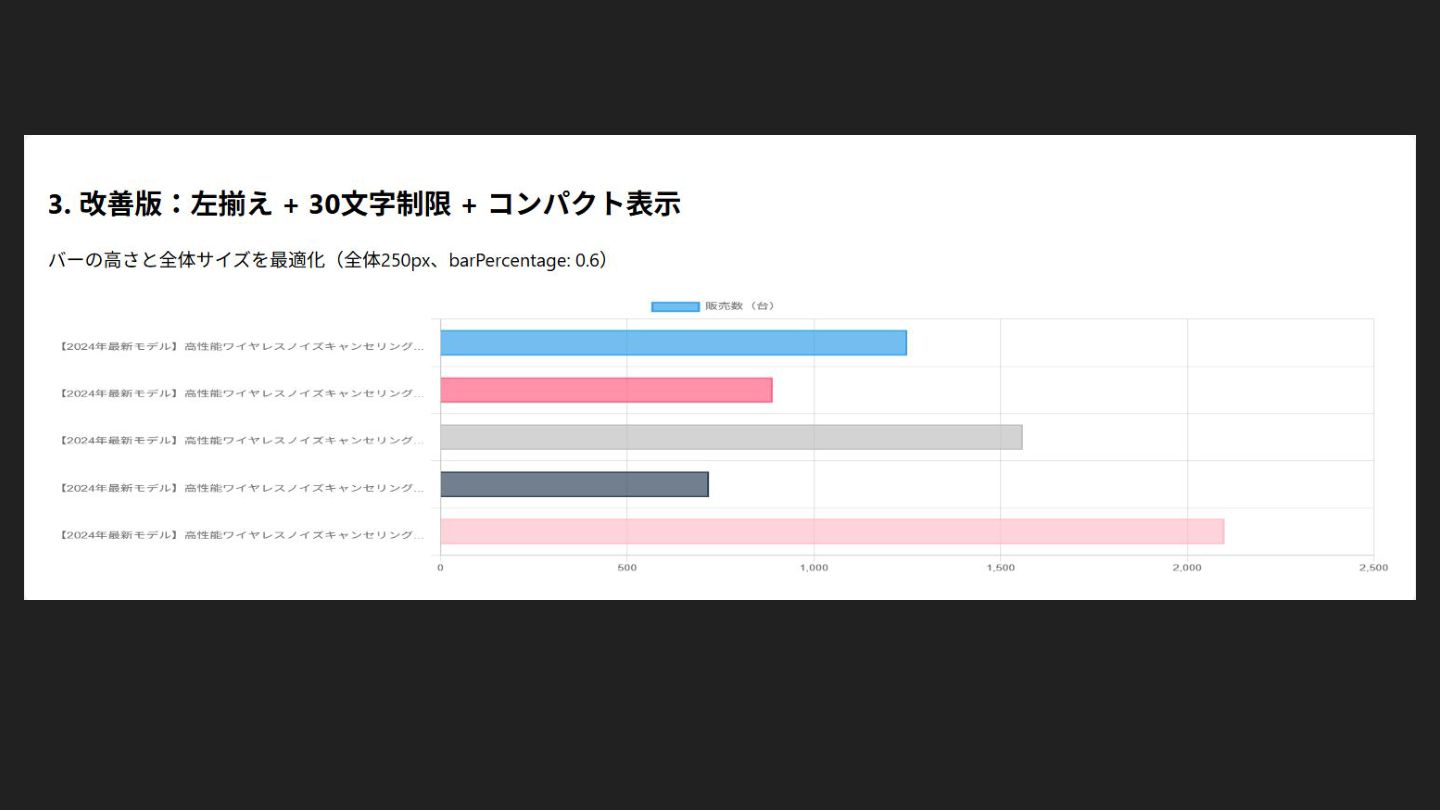Select the dark slate gray bar
The image size is (1440, 810).
pyautogui.click(x=574, y=484)
